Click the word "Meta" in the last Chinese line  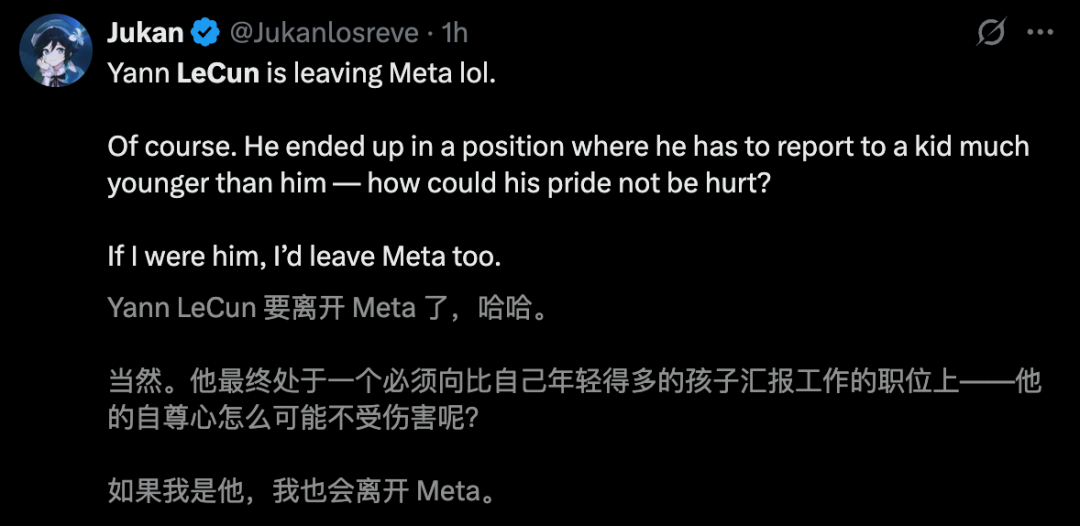(x=447, y=491)
